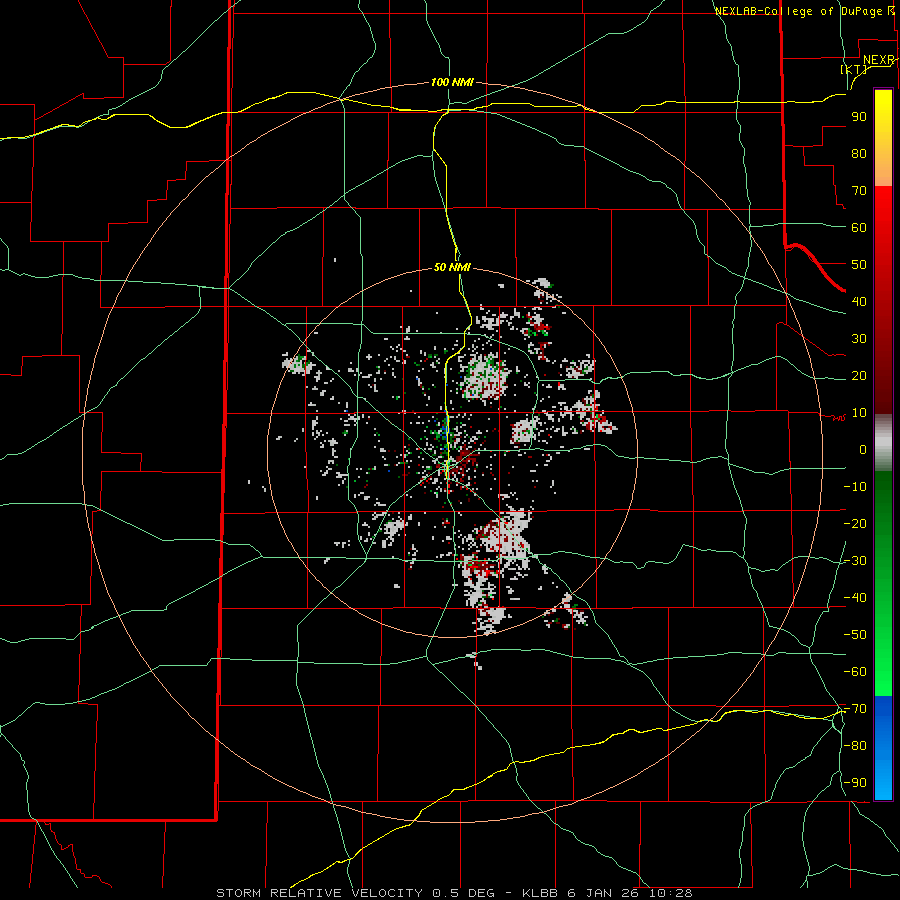Click the "10:28" timestamp in the caption
This screenshot has height=900, width=900.
(x=670, y=893)
